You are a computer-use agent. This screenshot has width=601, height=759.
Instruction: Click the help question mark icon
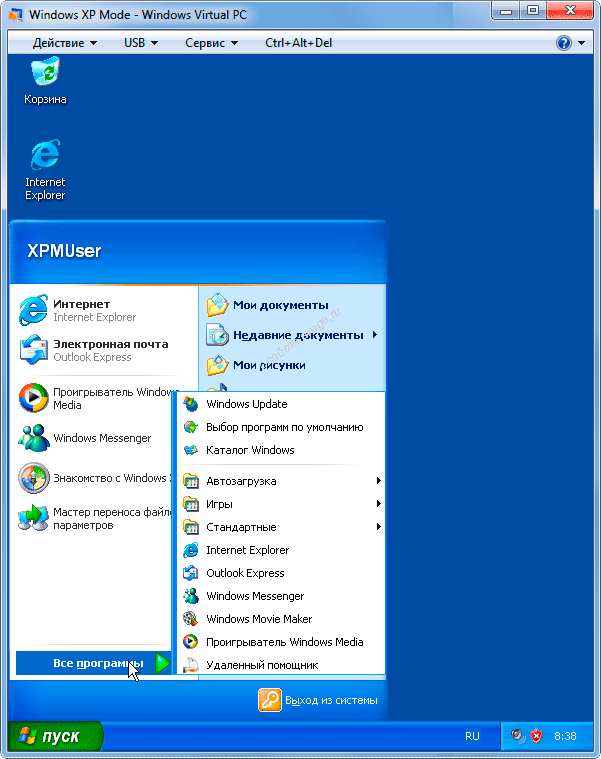coord(564,43)
